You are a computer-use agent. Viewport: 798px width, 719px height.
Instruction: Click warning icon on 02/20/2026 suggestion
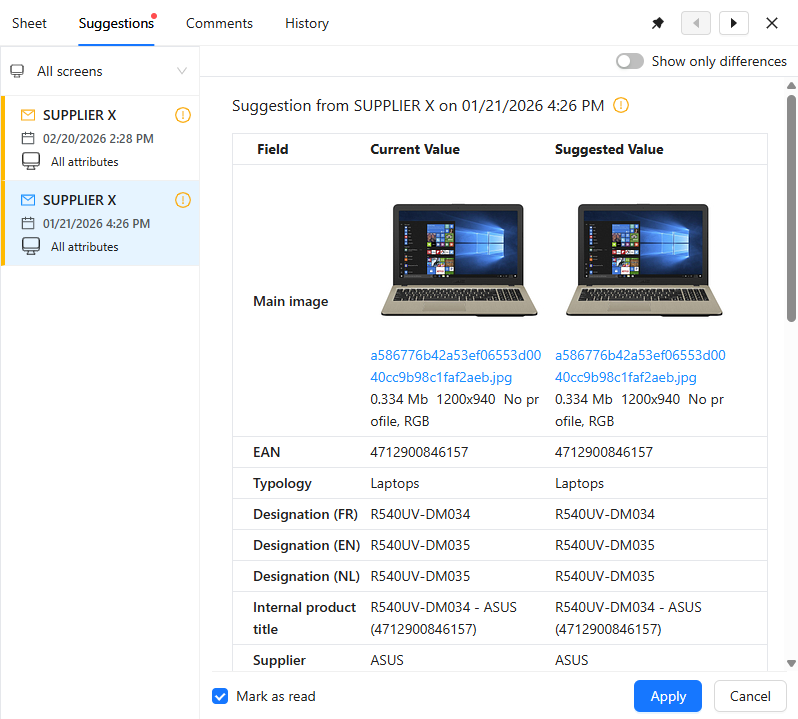(182, 115)
